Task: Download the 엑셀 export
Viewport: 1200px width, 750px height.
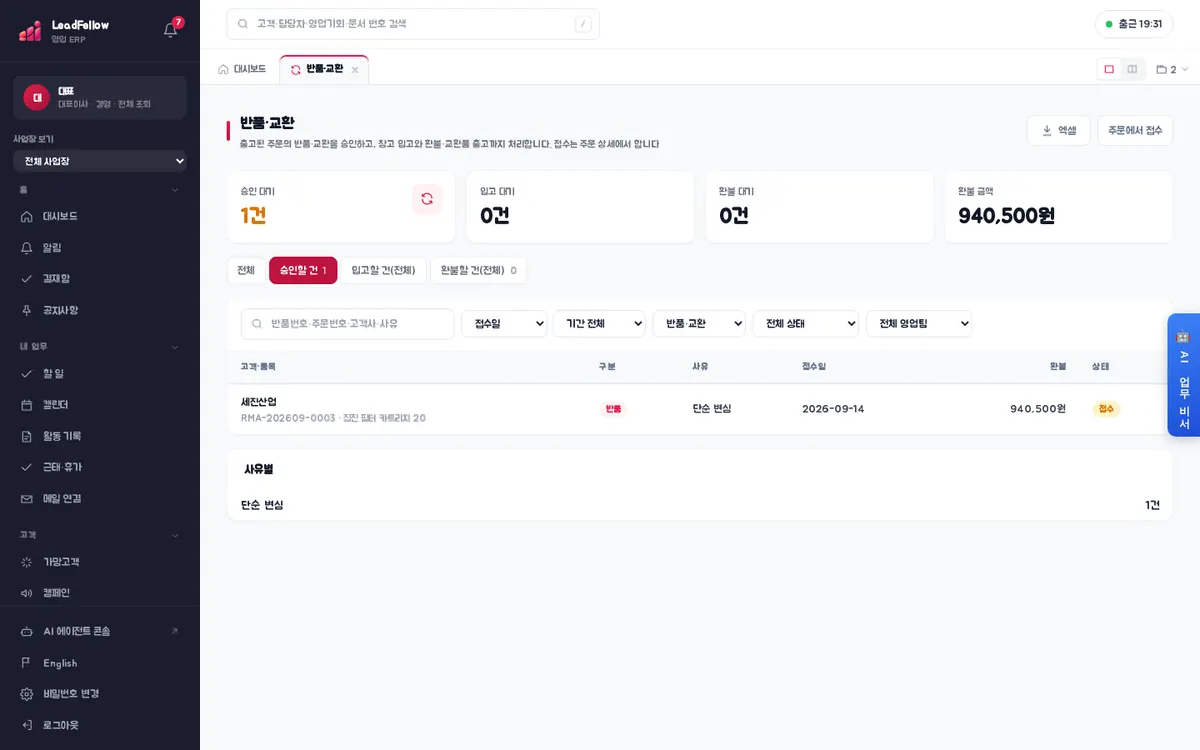Action: pos(1058,130)
